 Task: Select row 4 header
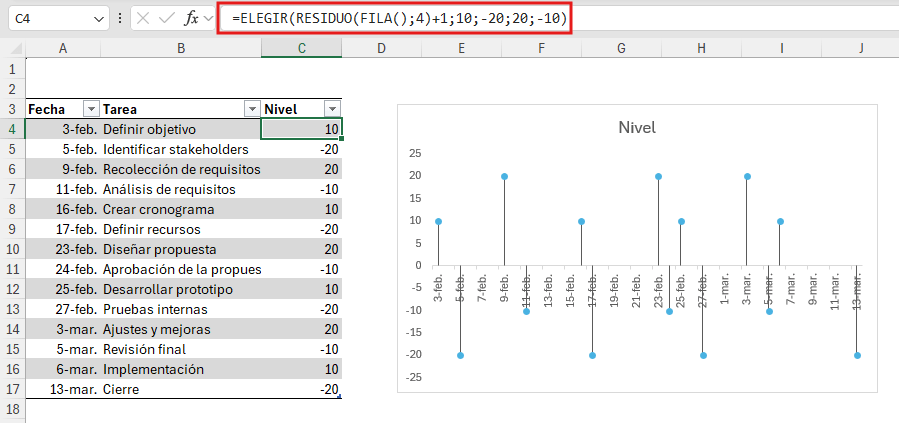(x=13, y=129)
